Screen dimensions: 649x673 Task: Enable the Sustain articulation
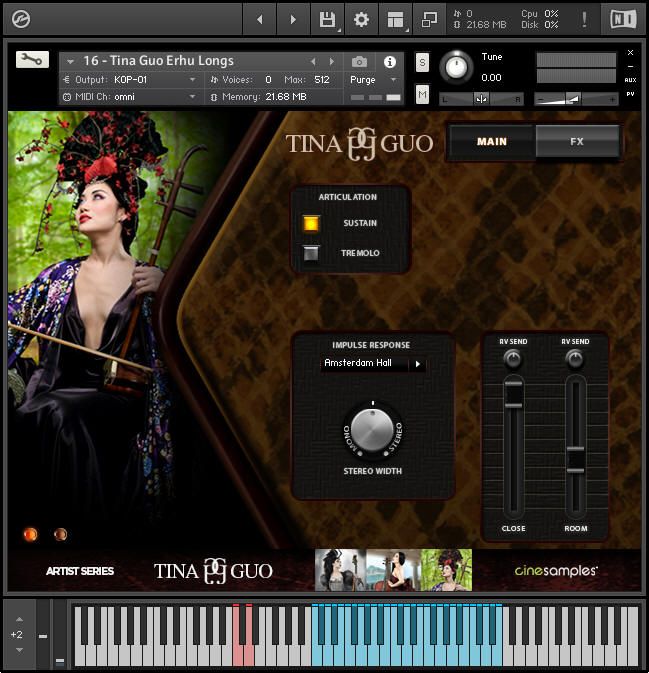[311, 223]
